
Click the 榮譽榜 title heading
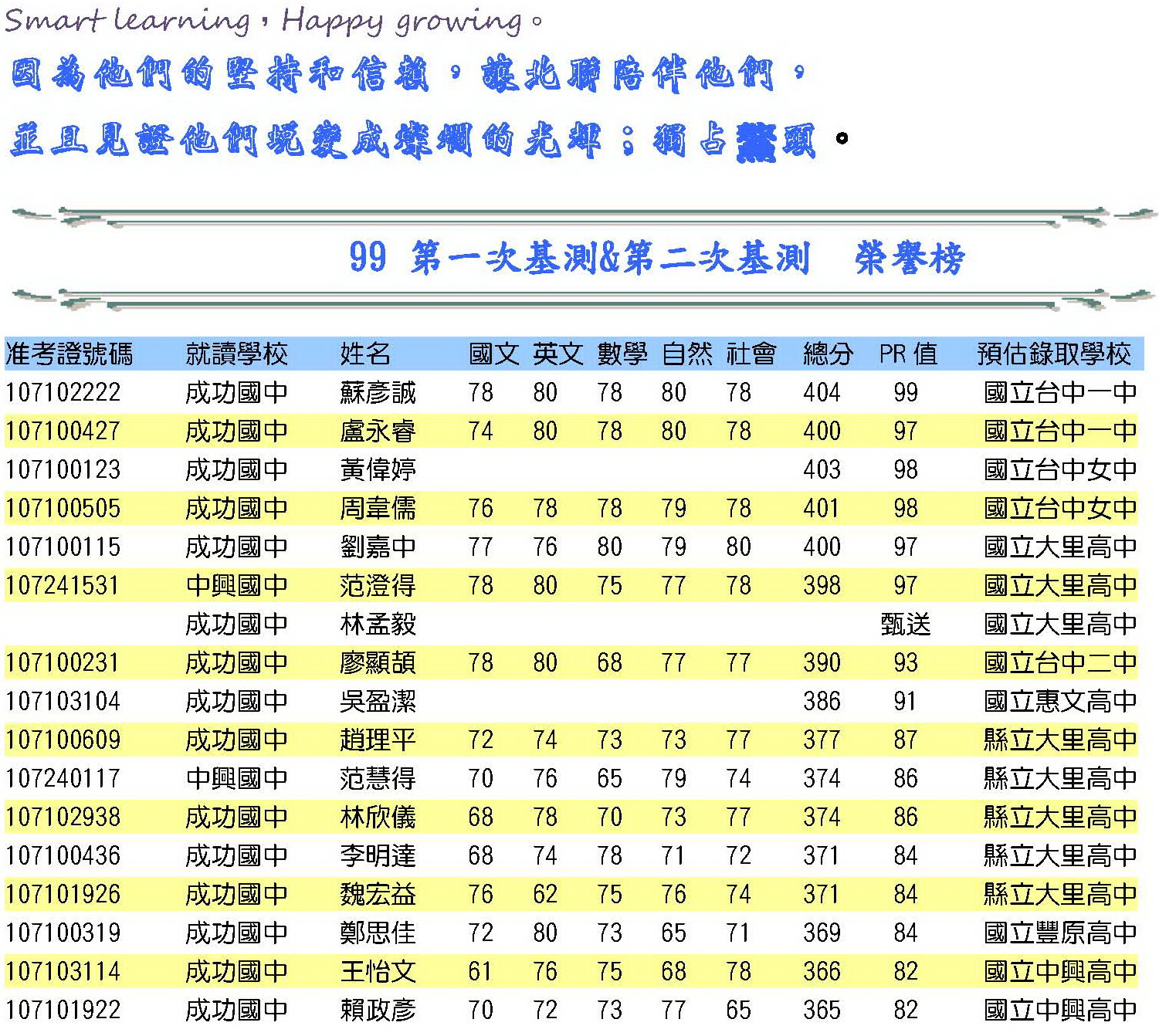tap(910, 258)
